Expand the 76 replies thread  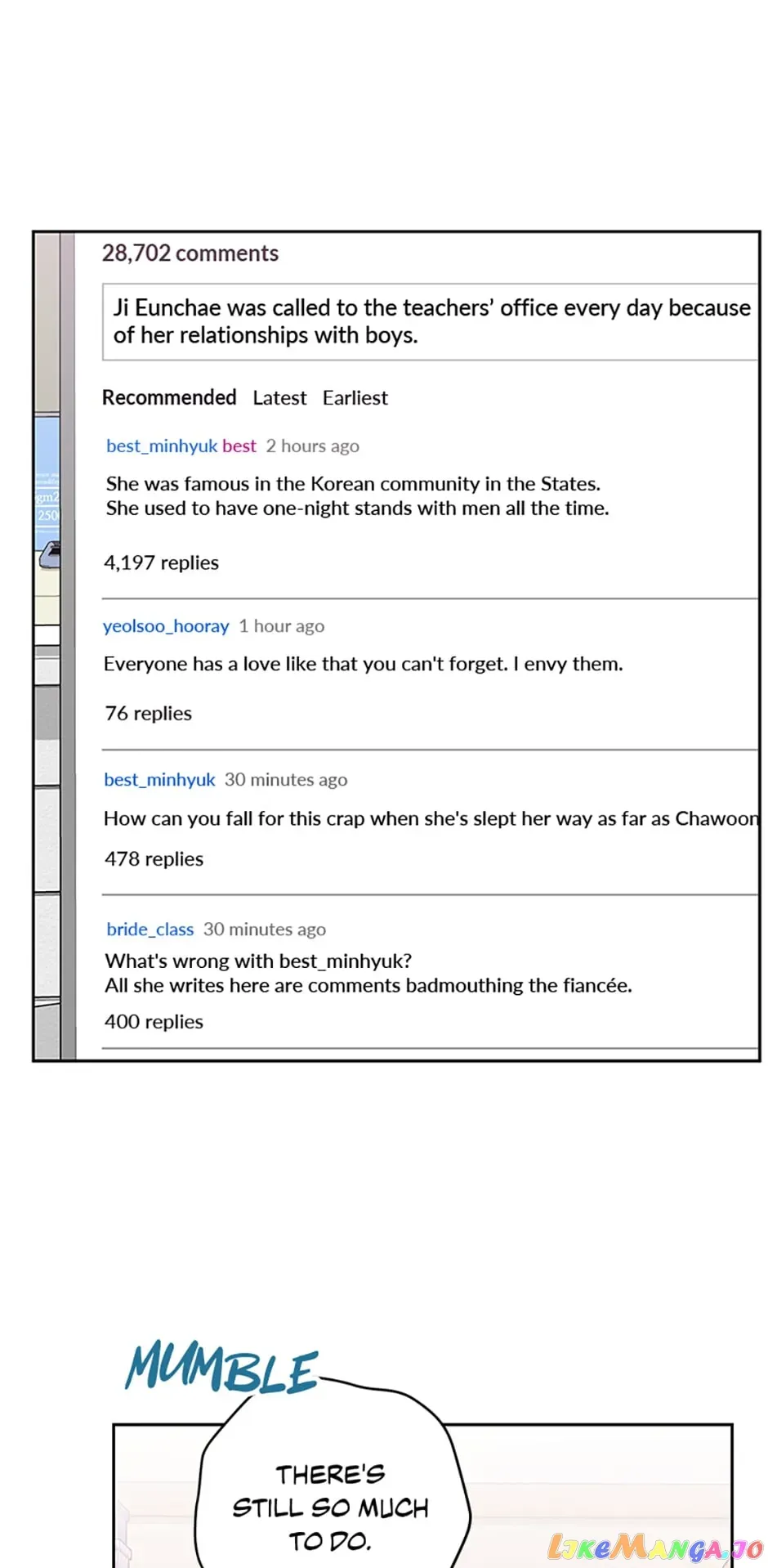pyautogui.click(x=149, y=714)
